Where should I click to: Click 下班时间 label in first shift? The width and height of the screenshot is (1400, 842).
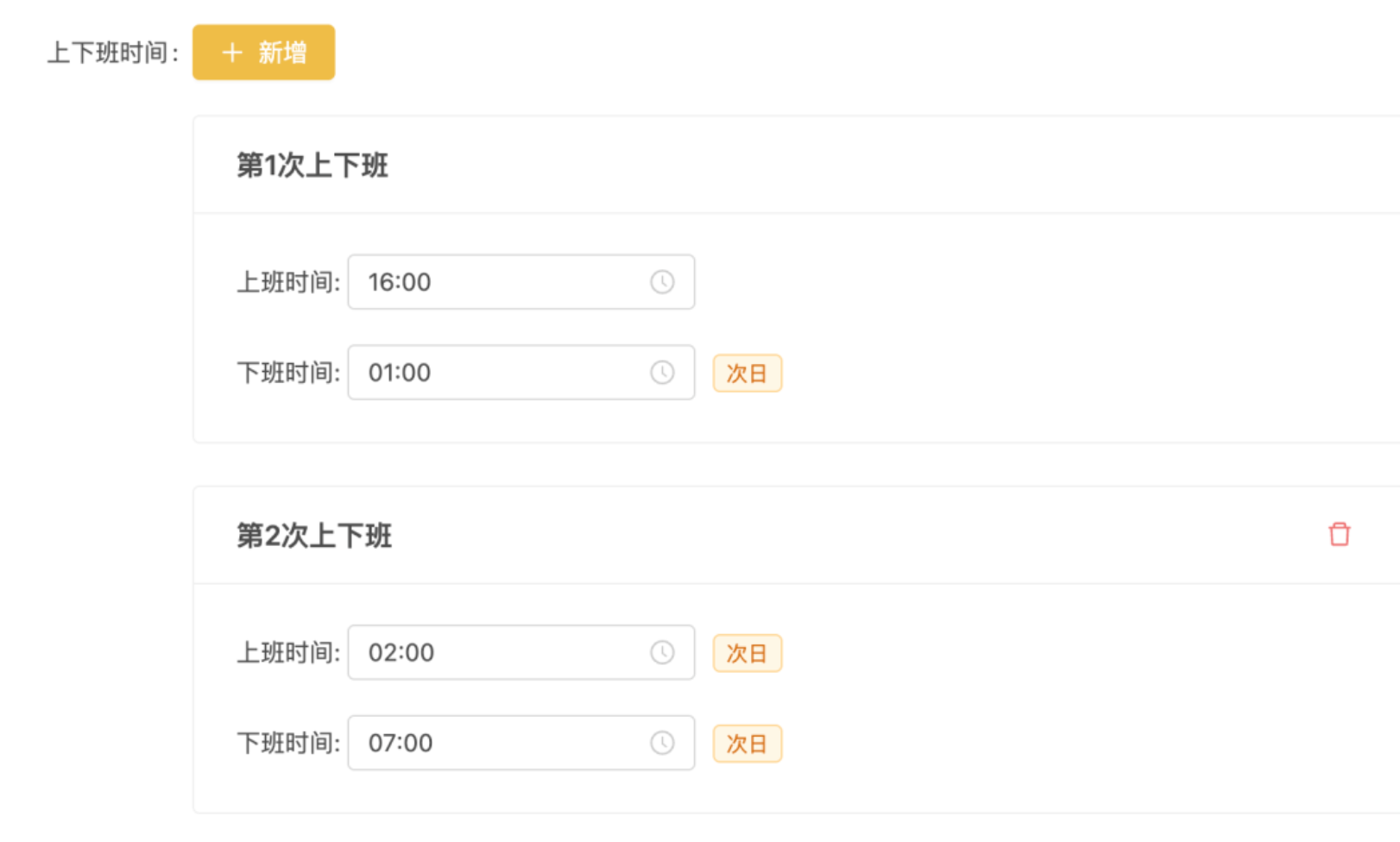click(289, 373)
